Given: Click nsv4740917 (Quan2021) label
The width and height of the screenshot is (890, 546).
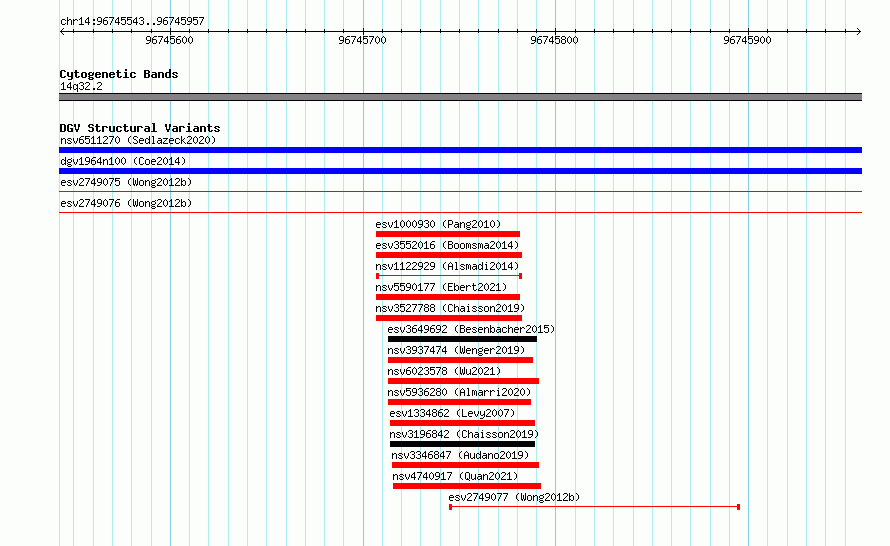Looking at the screenshot, I should click(x=456, y=476).
